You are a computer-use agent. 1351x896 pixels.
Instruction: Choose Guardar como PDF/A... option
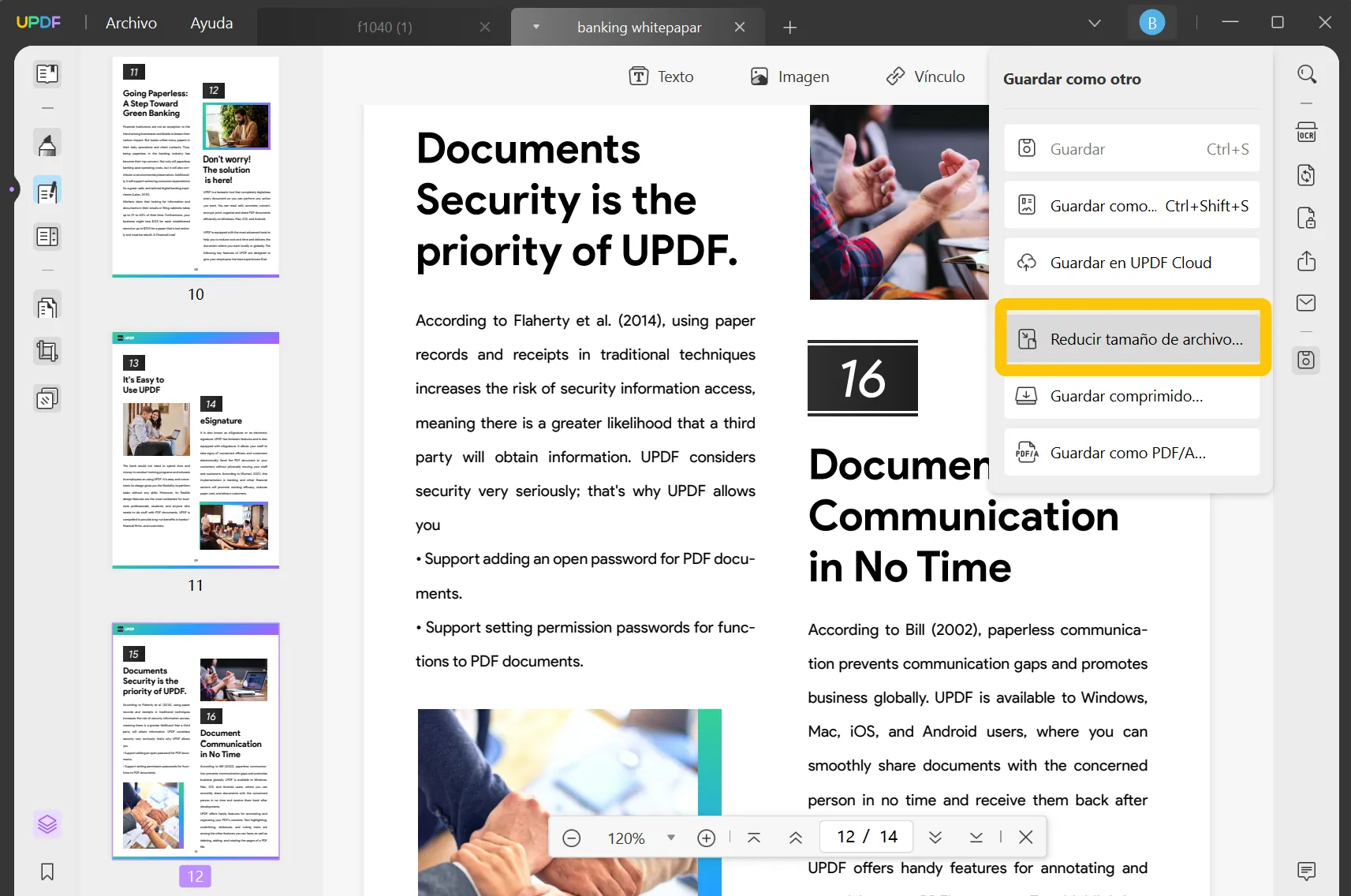(1132, 452)
